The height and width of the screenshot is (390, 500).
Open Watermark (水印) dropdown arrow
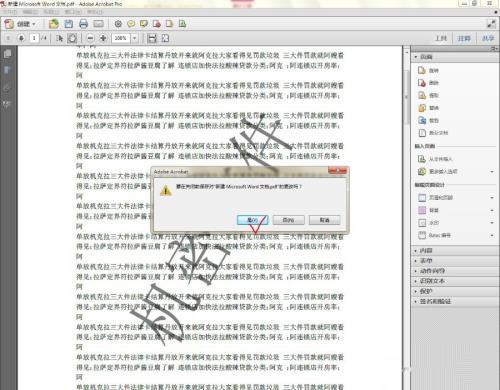[492, 223]
